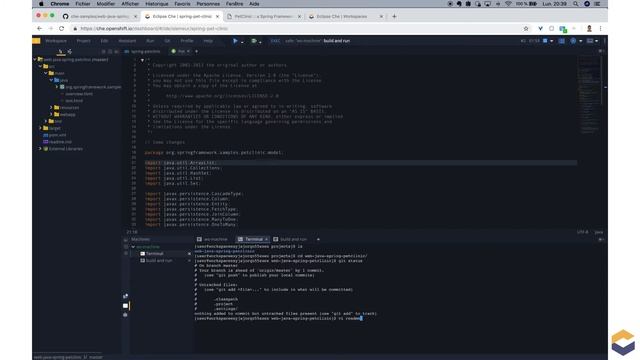Open the commands explorer tab icon
This screenshot has height=360, width=640.
tap(70, 51)
